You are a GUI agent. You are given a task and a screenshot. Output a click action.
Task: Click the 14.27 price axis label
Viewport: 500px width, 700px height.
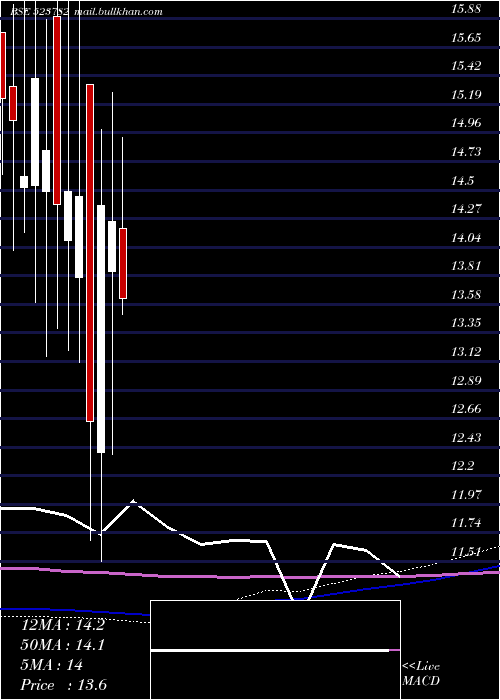pos(466,208)
